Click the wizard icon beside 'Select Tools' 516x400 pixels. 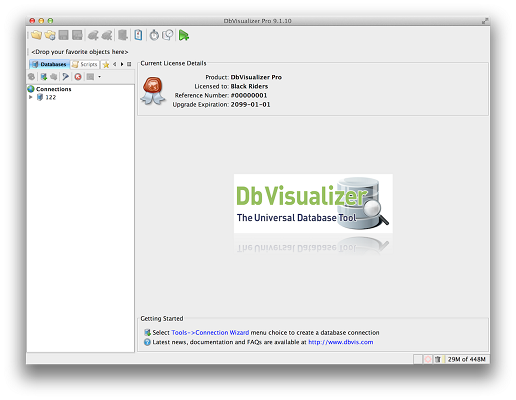(x=147, y=332)
